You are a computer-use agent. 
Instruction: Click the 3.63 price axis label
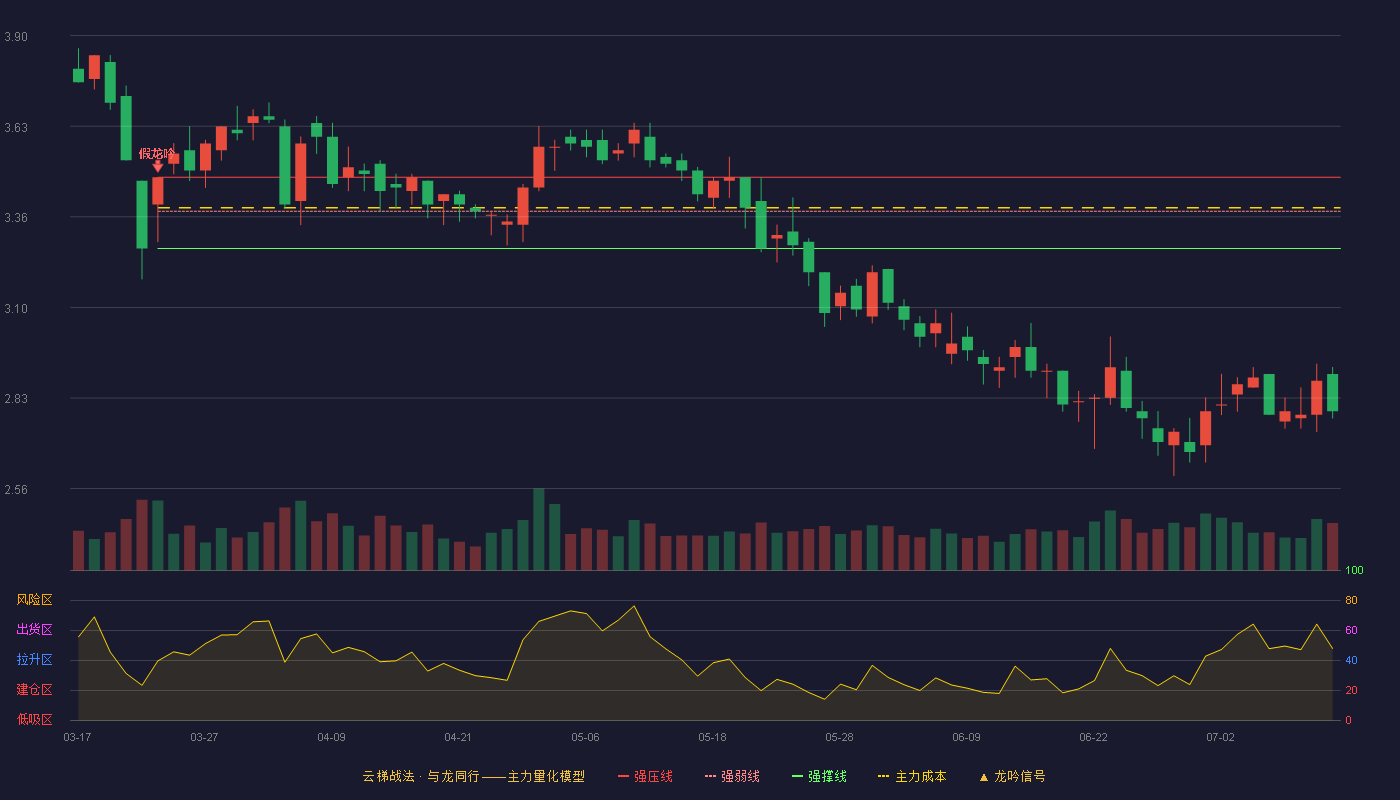coord(16,128)
